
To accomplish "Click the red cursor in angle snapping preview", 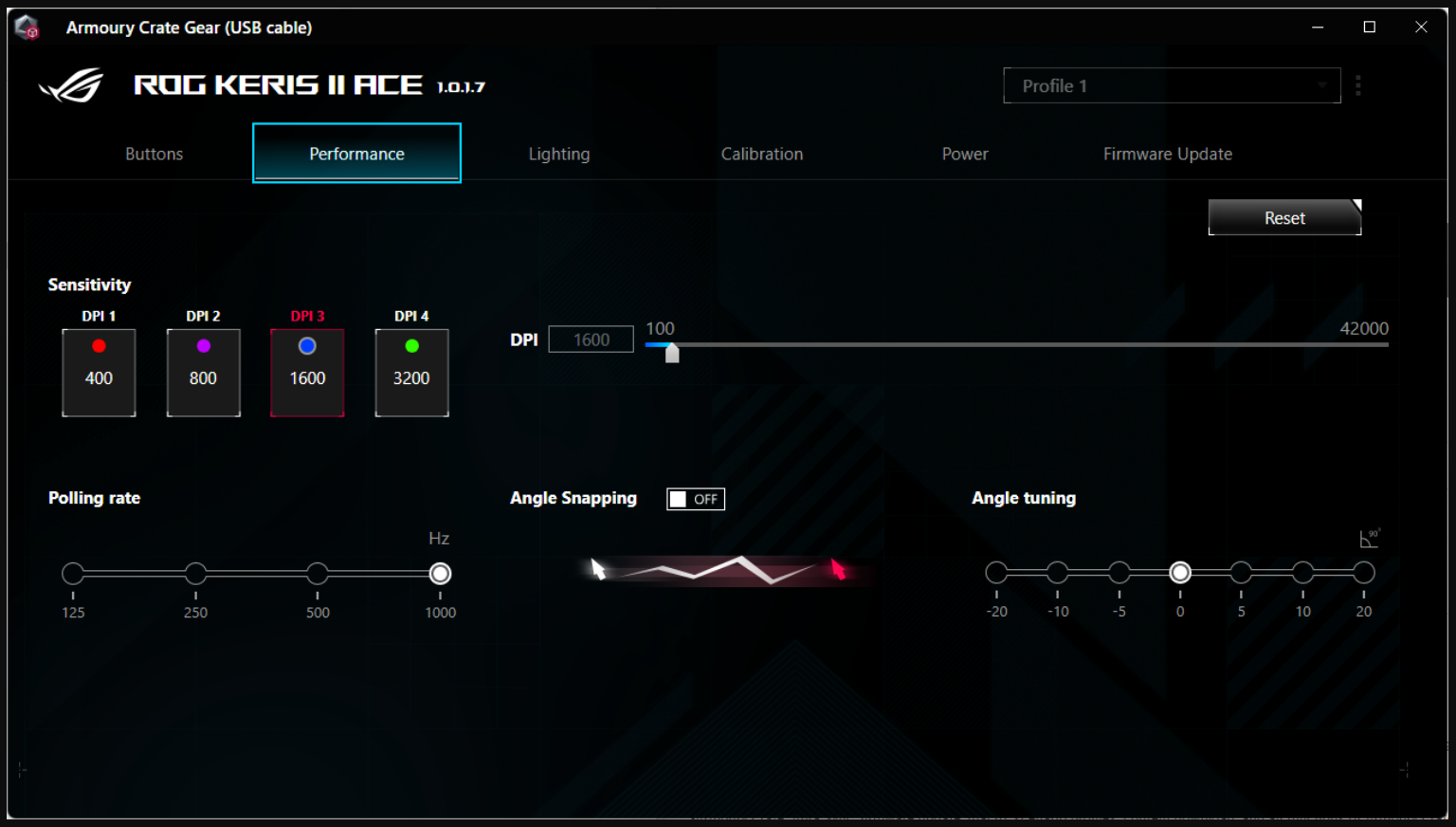I will coord(838,569).
